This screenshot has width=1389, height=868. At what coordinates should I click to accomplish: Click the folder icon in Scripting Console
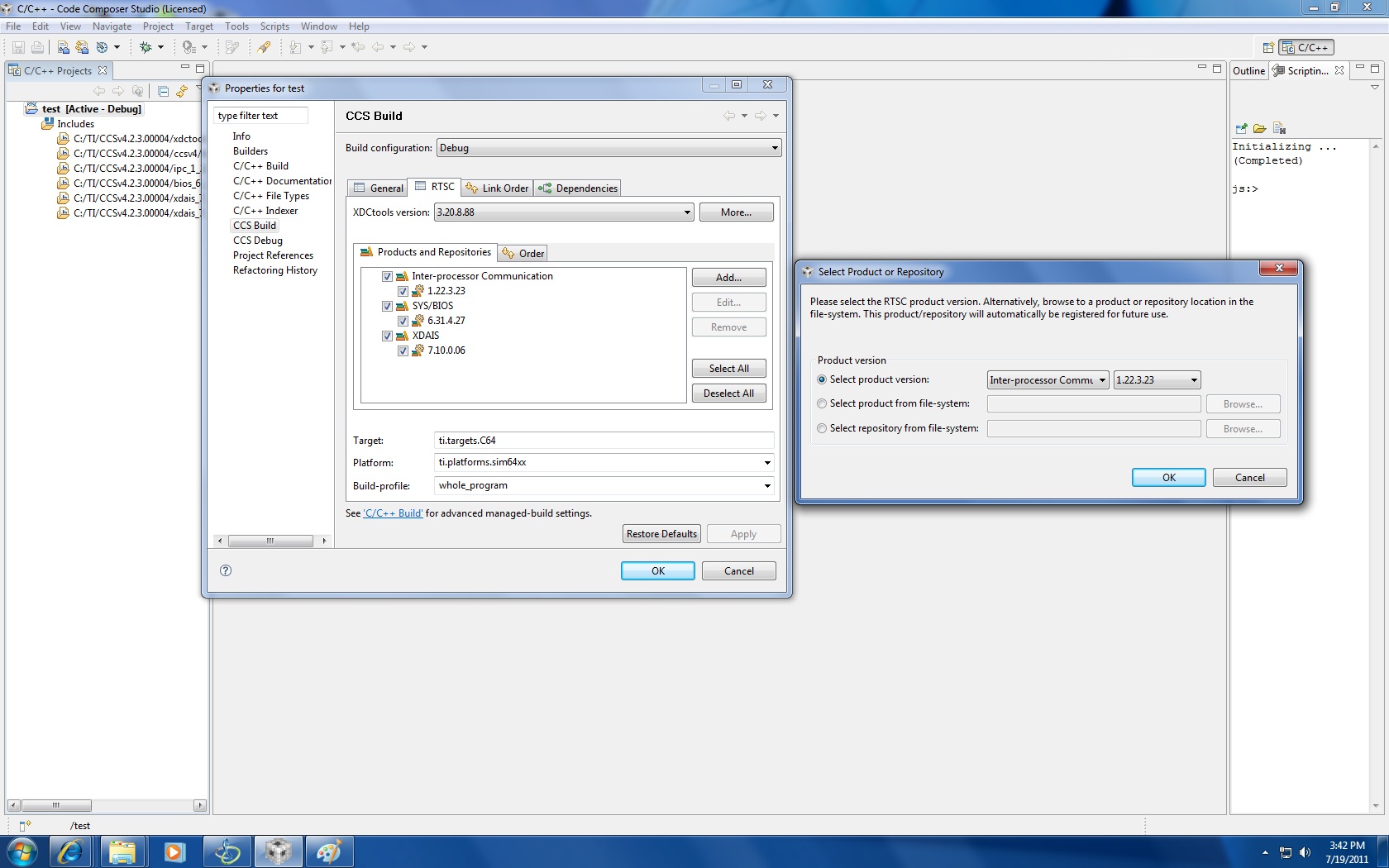point(1260,128)
